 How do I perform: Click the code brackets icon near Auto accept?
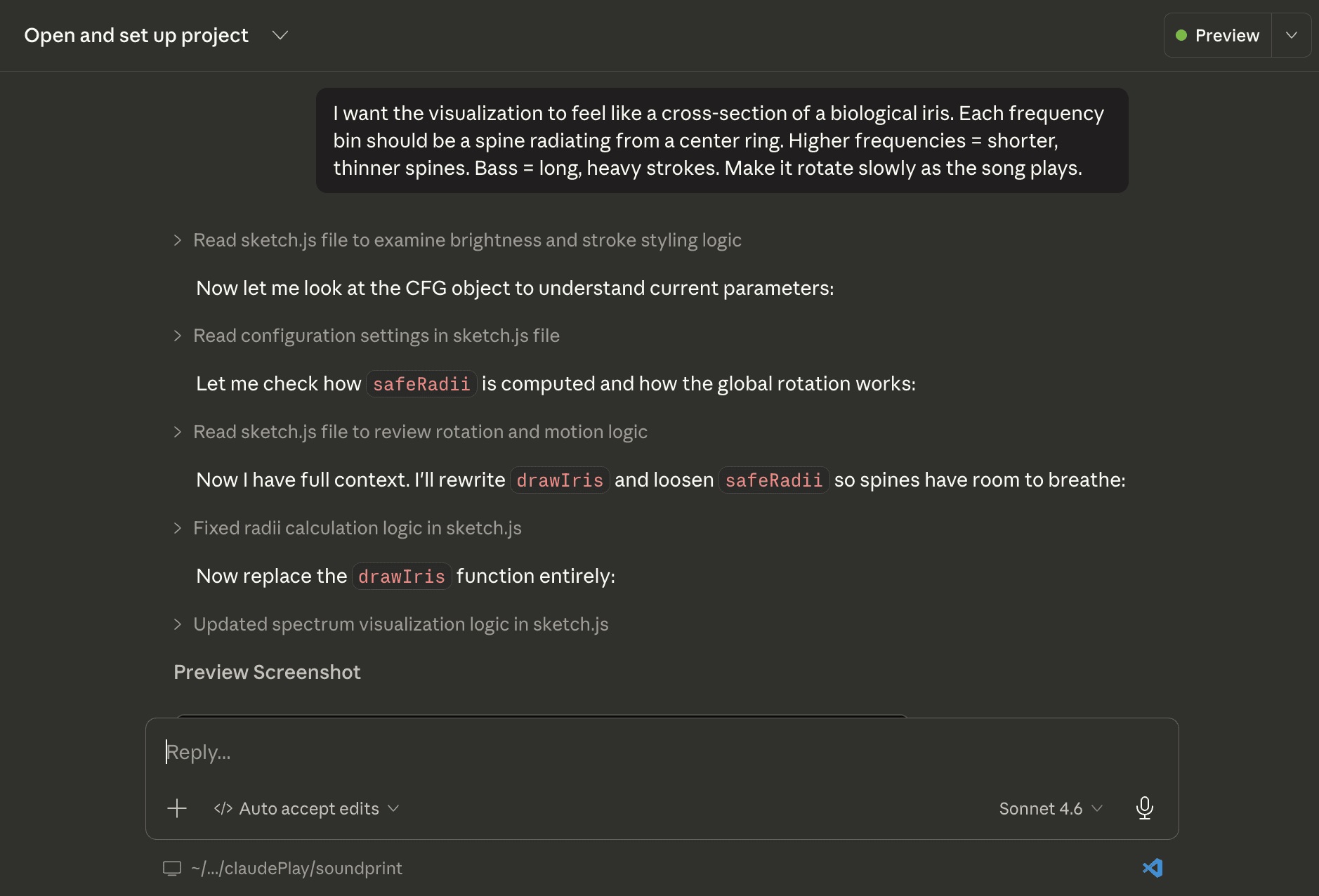(x=223, y=808)
